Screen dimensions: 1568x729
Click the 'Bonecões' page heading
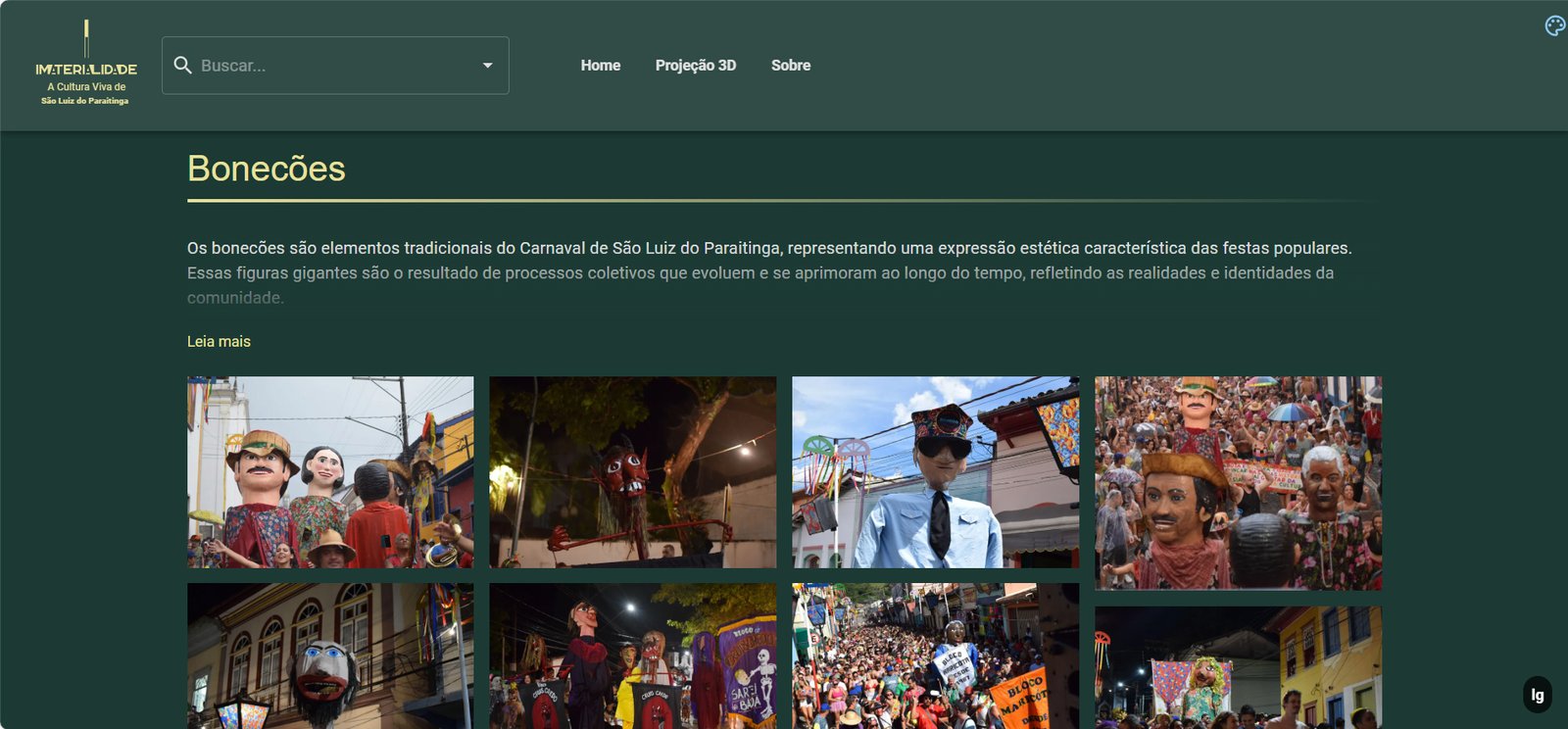pos(267,169)
